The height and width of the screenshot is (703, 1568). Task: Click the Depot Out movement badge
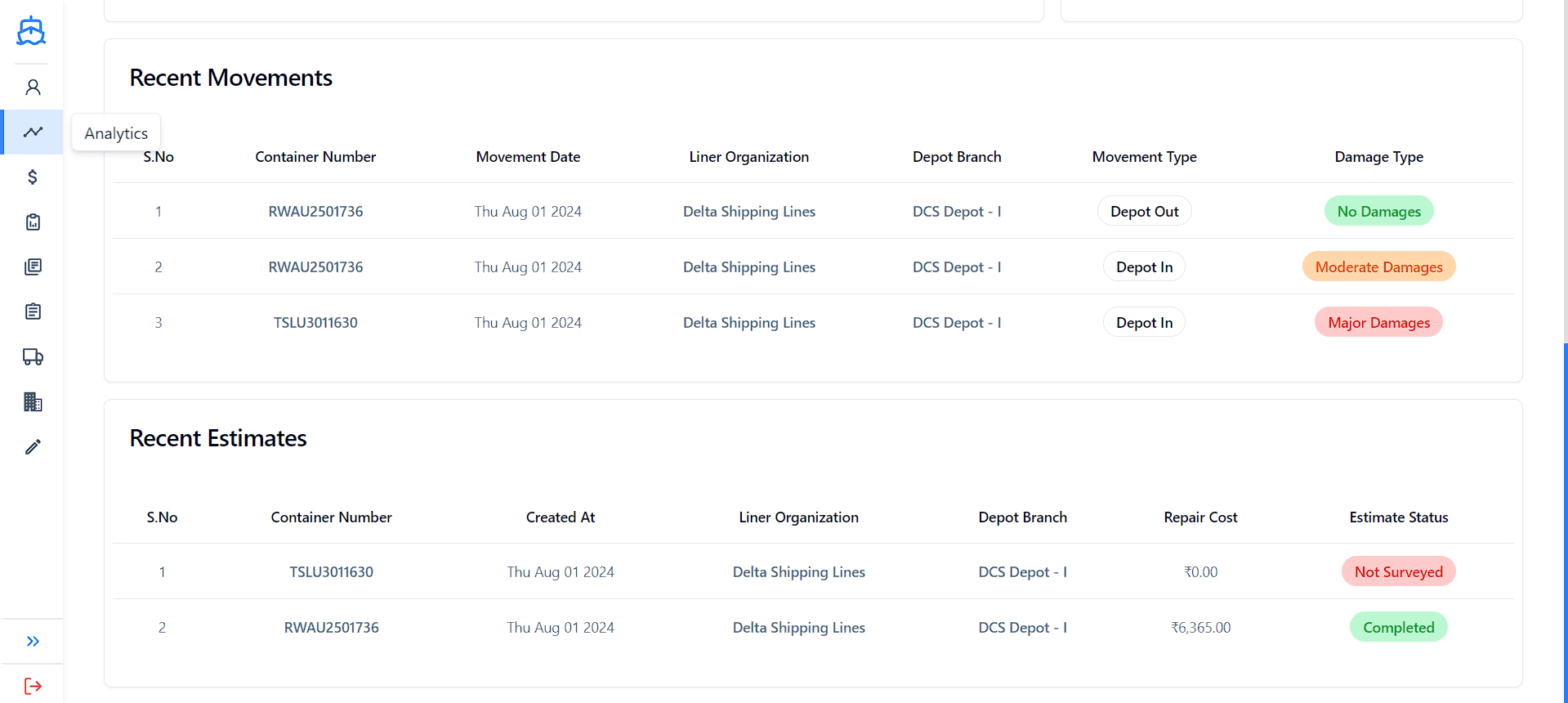click(x=1144, y=211)
